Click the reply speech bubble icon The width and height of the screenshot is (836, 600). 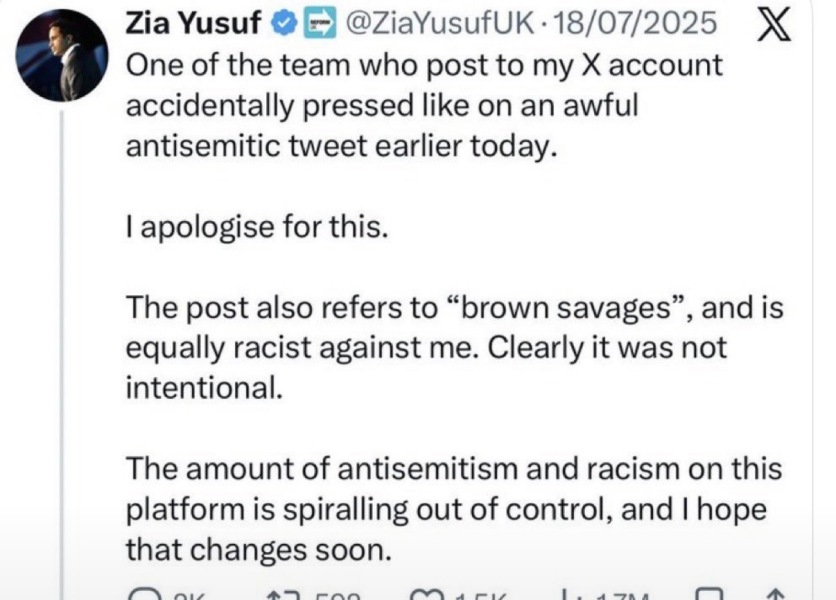coord(145,594)
